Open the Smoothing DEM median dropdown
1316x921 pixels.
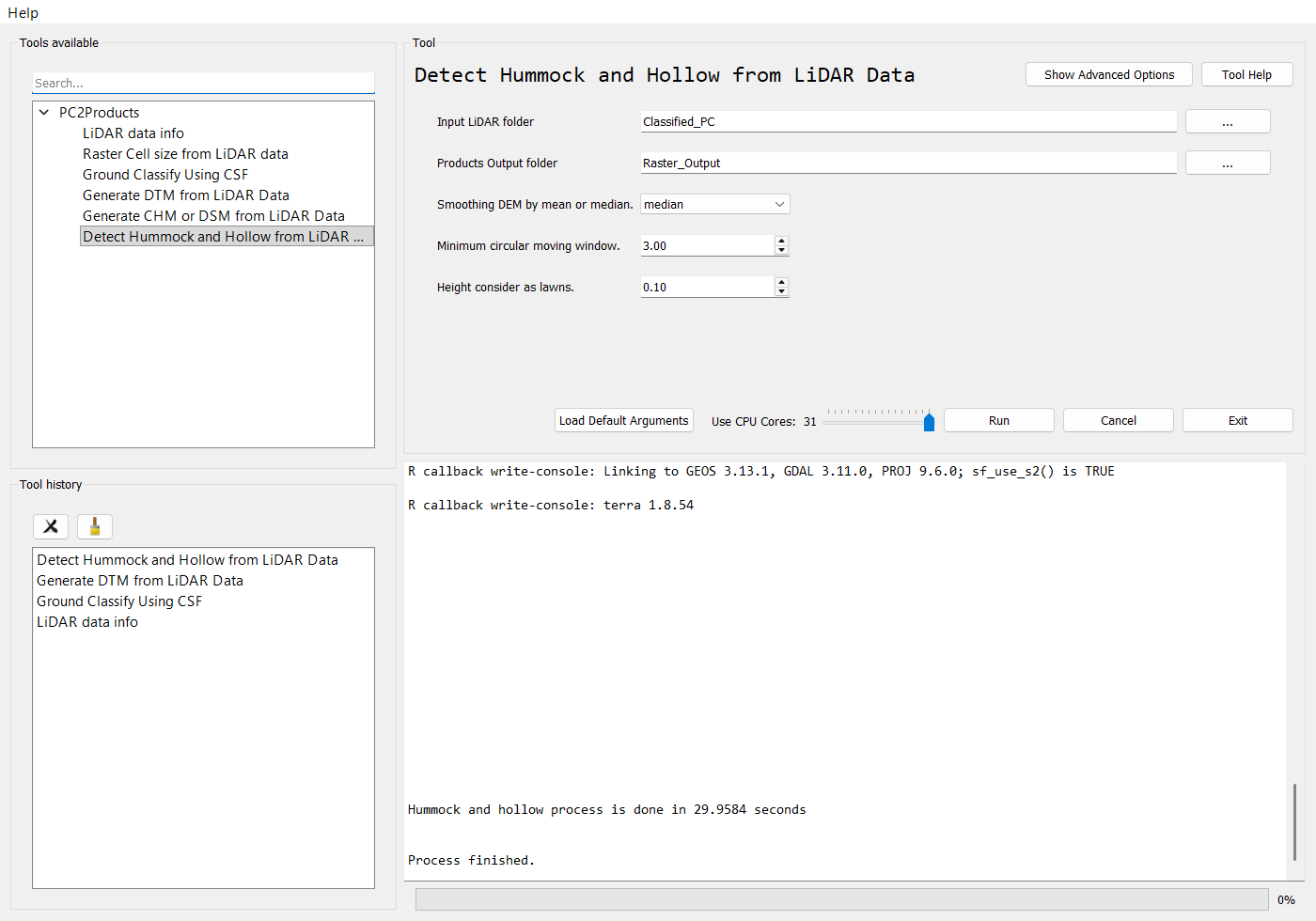click(715, 204)
